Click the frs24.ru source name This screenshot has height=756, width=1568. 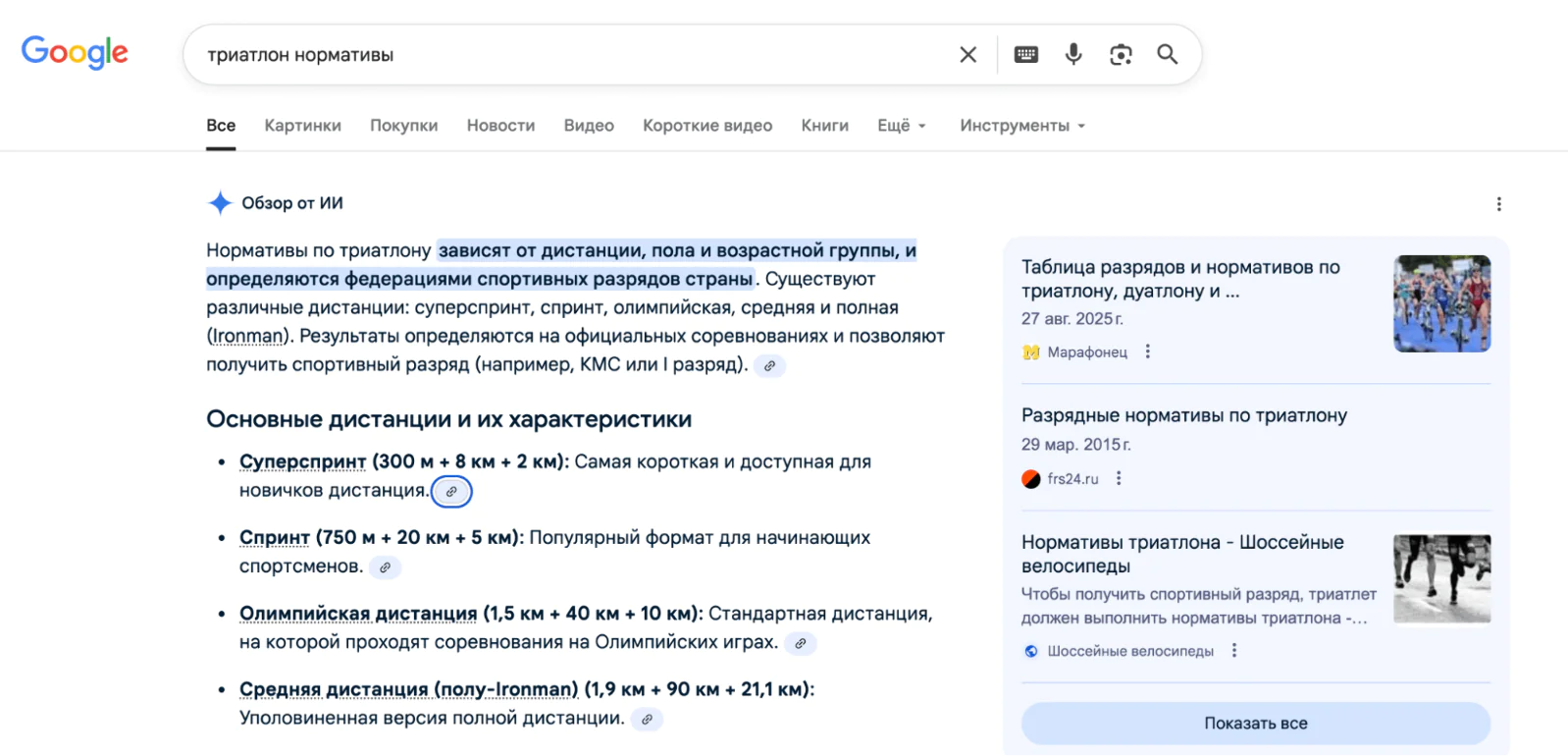coord(1072,479)
